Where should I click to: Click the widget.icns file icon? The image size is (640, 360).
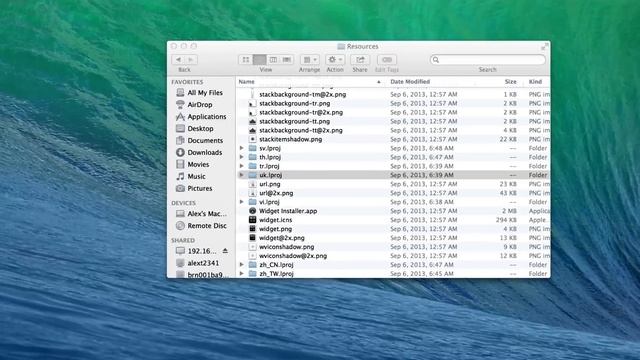pyautogui.click(x=253, y=220)
